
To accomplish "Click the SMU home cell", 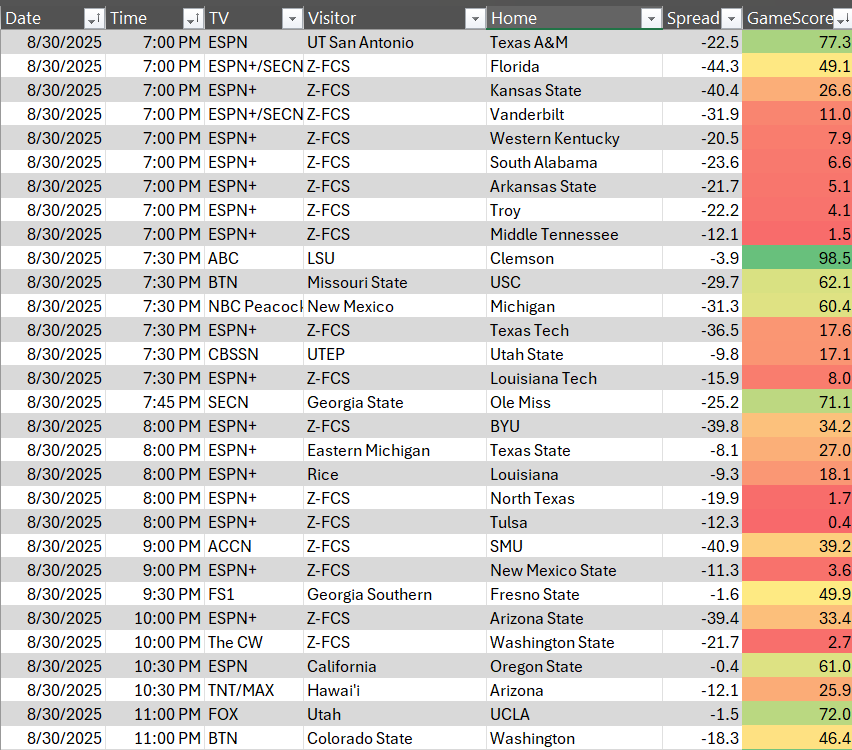I will tap(574, 546).
